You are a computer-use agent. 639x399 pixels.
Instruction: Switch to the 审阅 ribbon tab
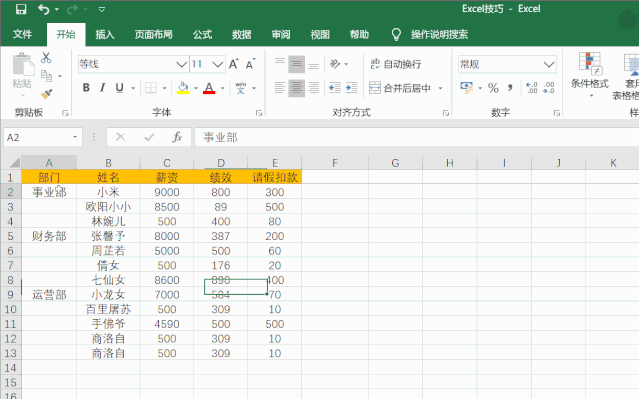281,35
